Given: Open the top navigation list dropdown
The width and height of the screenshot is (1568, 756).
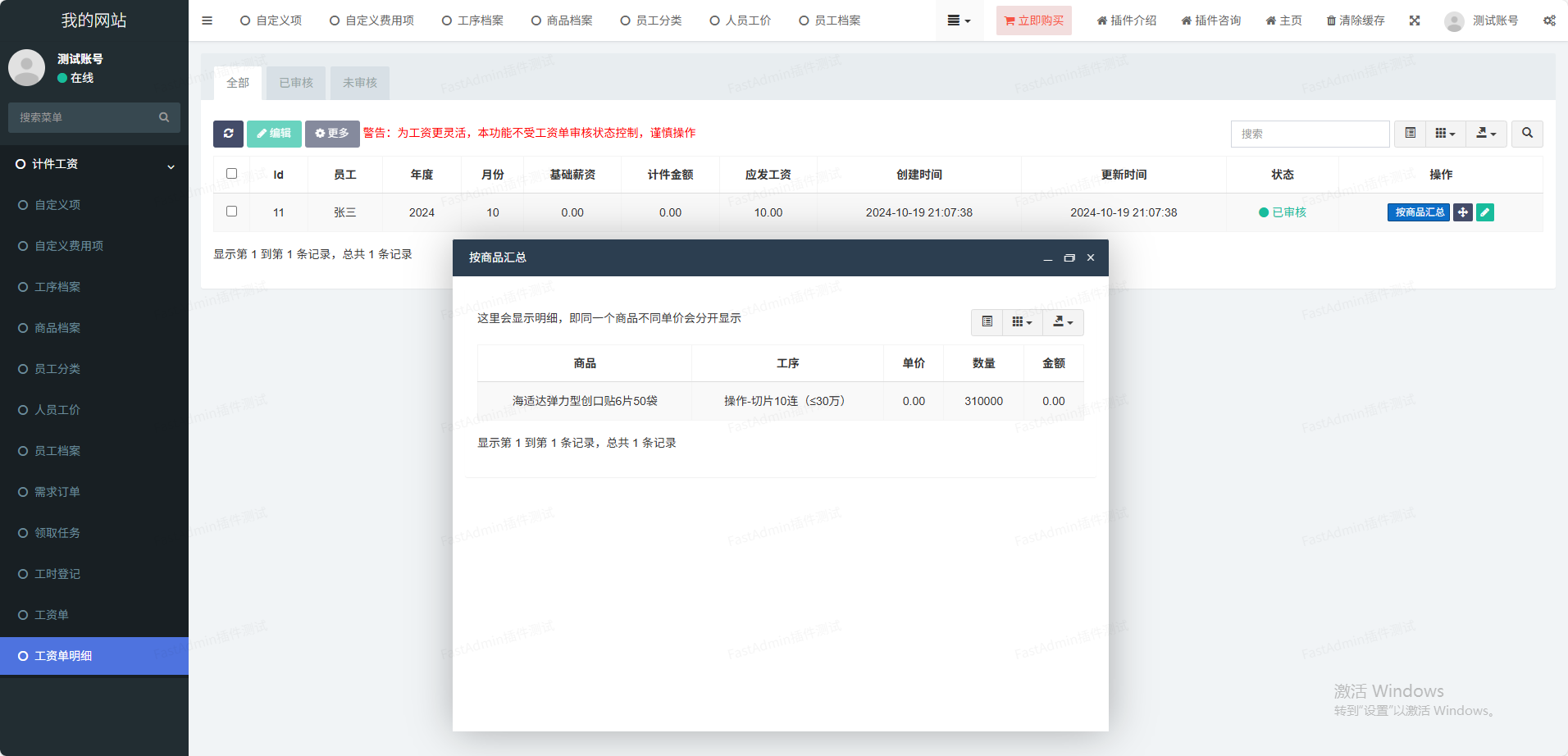Looking at the screenshot, I should (958, 20).
